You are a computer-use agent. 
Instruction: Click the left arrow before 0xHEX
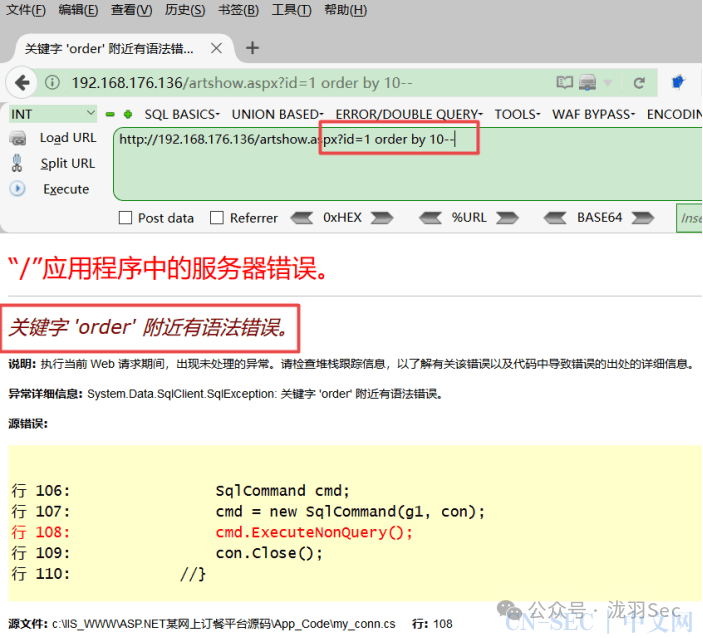click(301, 218)
